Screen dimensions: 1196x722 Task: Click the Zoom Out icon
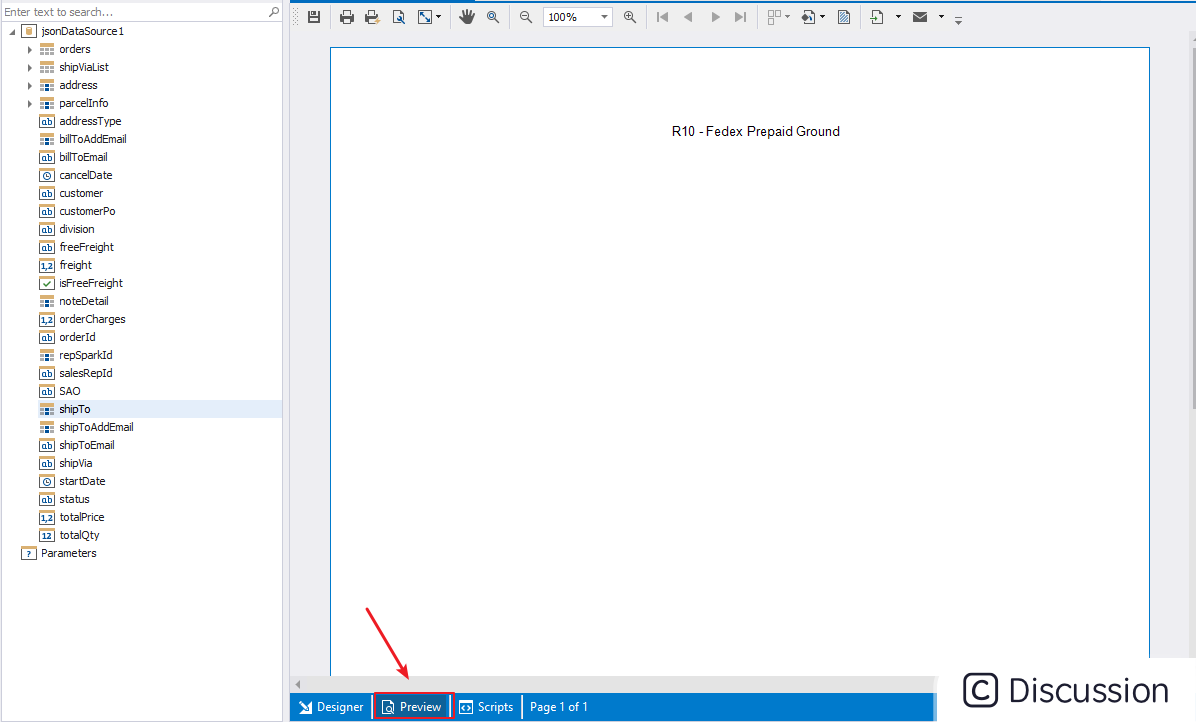pyautogui.click(x=526, y=17)
